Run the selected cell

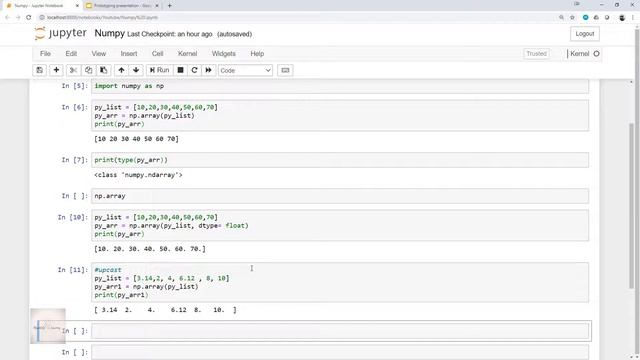point(159,70)
